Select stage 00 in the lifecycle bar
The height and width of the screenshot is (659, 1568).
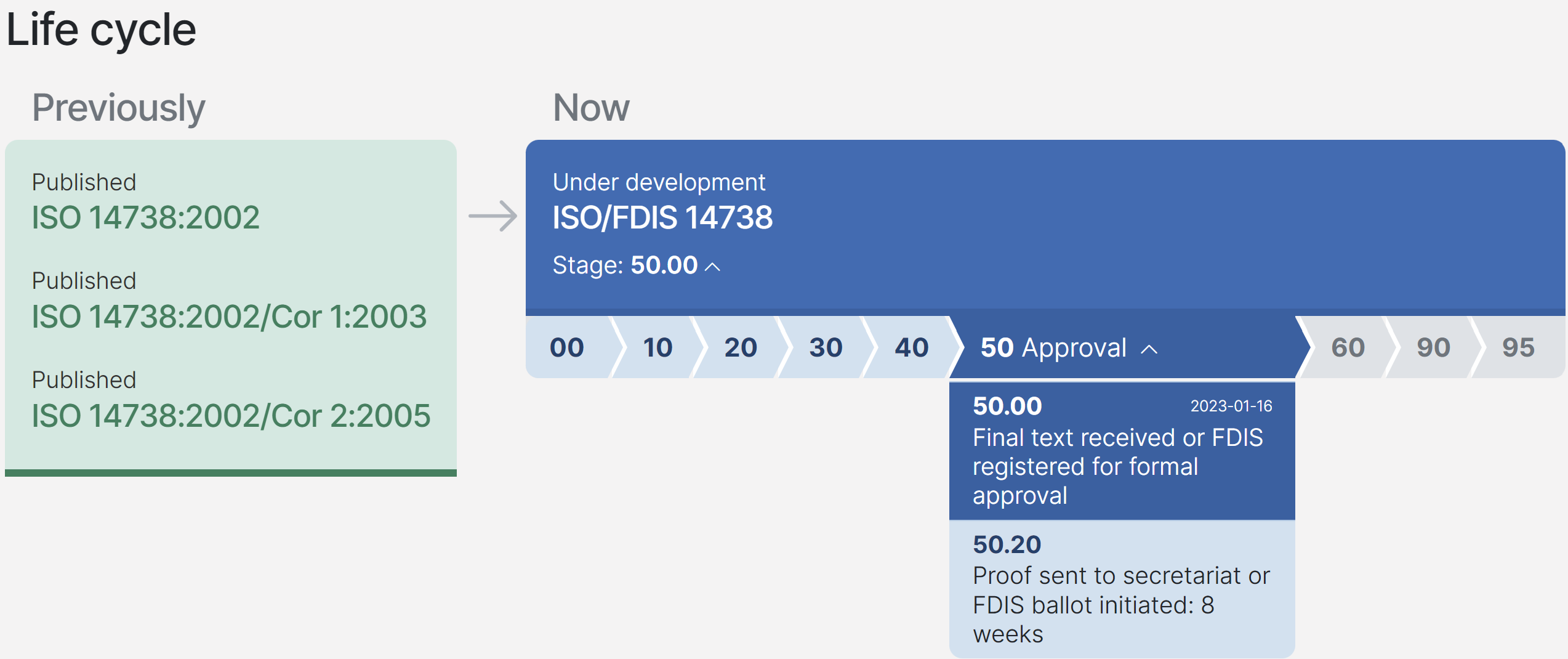click(x=566, y=347)
